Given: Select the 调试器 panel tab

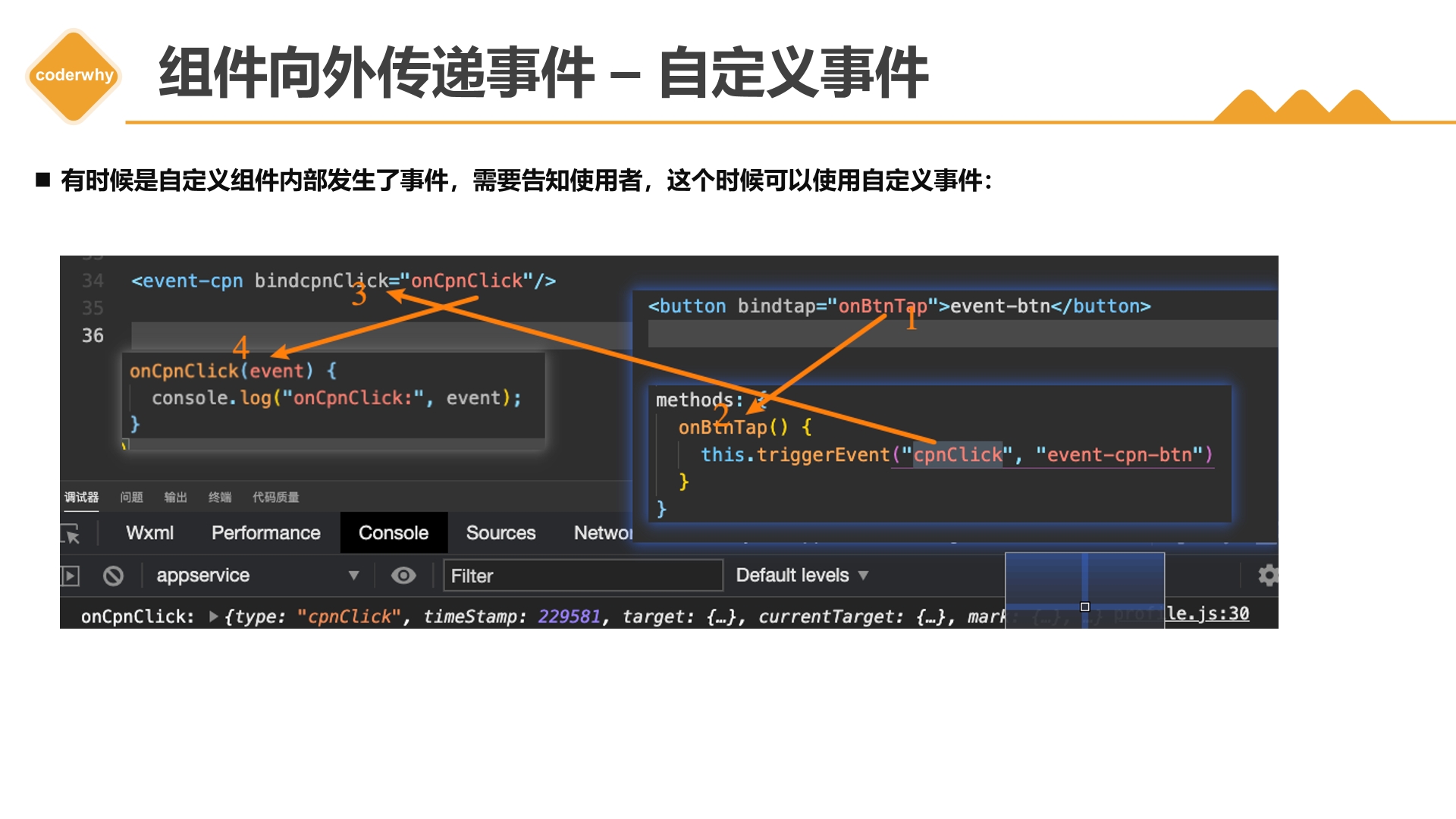Looking at the screenshot, I should click(81, 497).
